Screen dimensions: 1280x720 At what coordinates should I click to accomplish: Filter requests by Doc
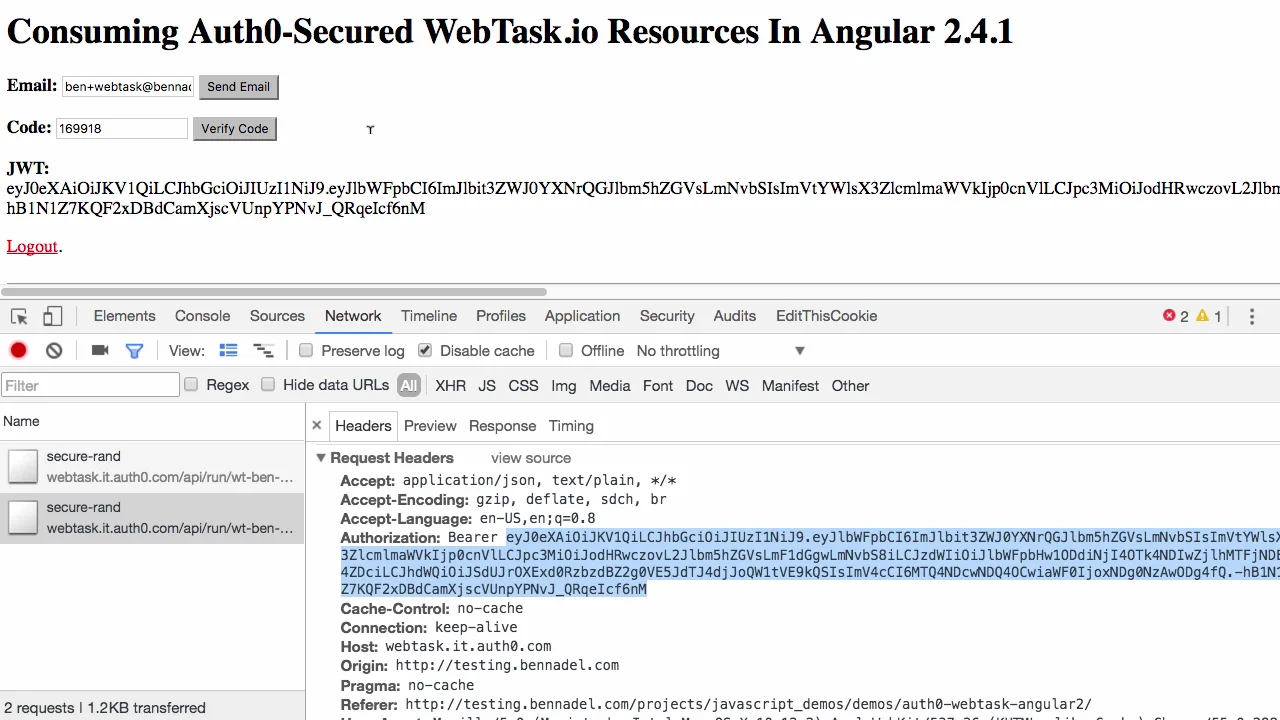pyautogui.click(x=699, y=385)
